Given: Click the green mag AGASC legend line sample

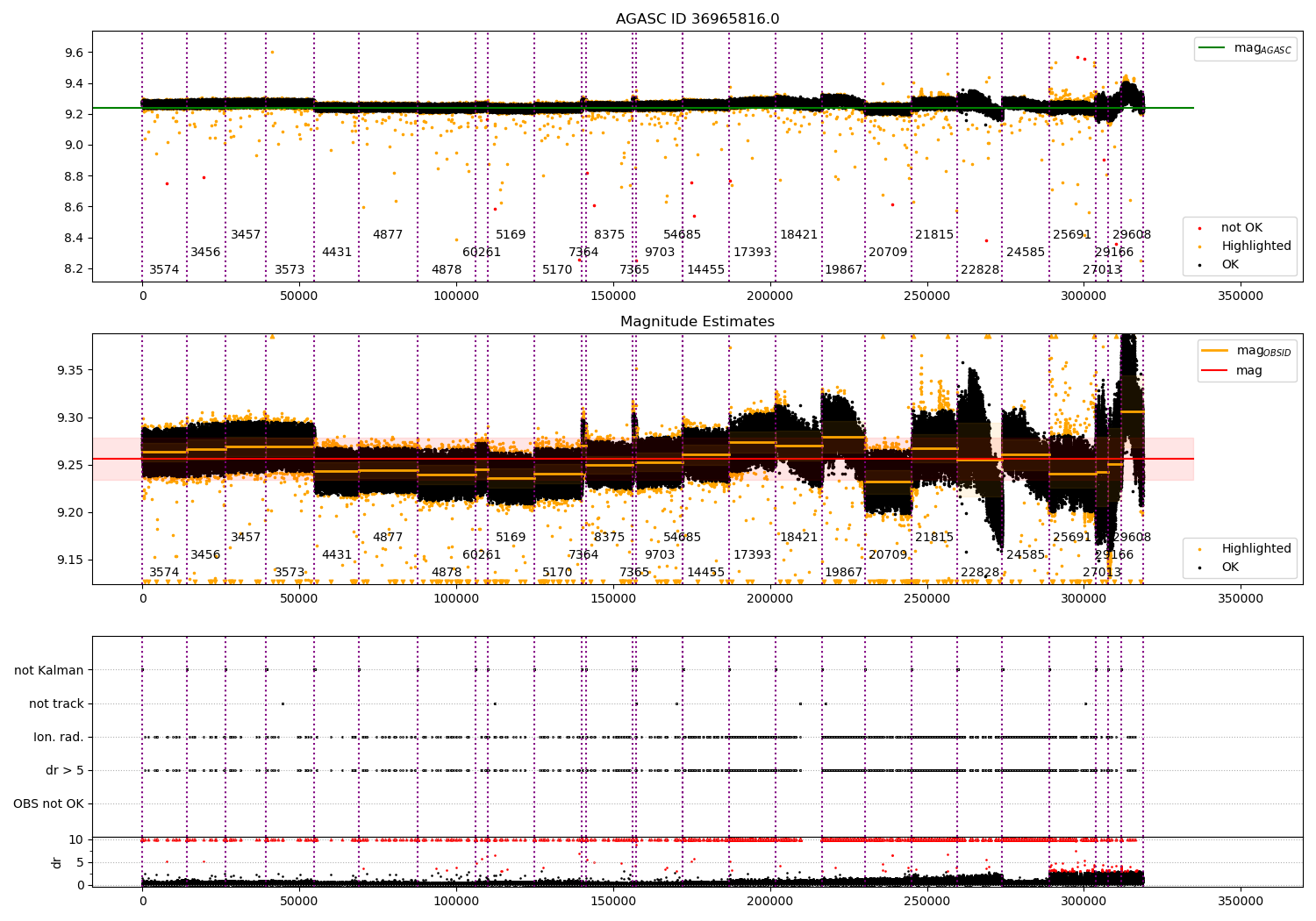Looking at the screenshot, I should [x=1212, y=48].
